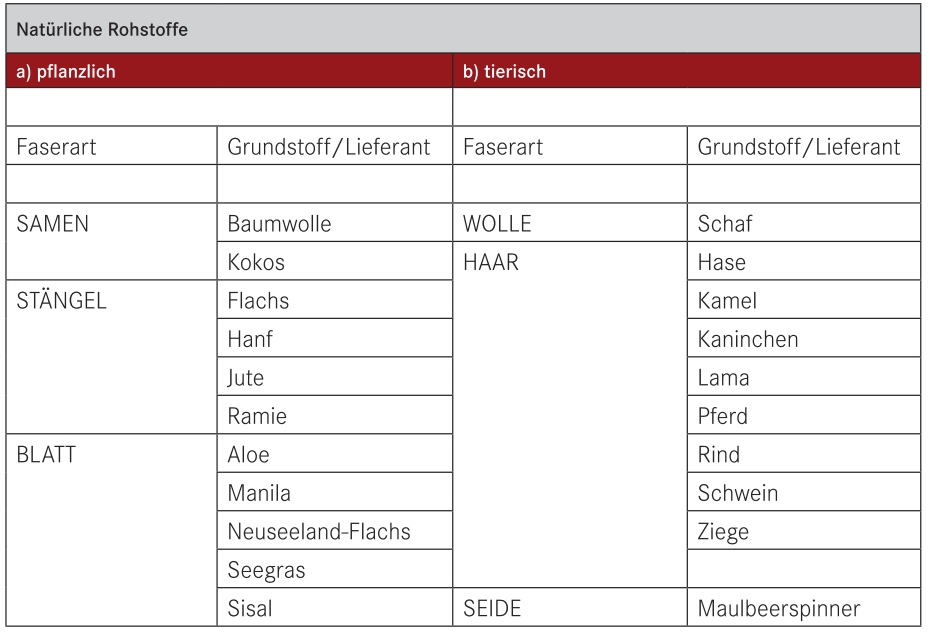Select the Kaninchen cell
Screen dimensions: 936x642
pos(804,338)
